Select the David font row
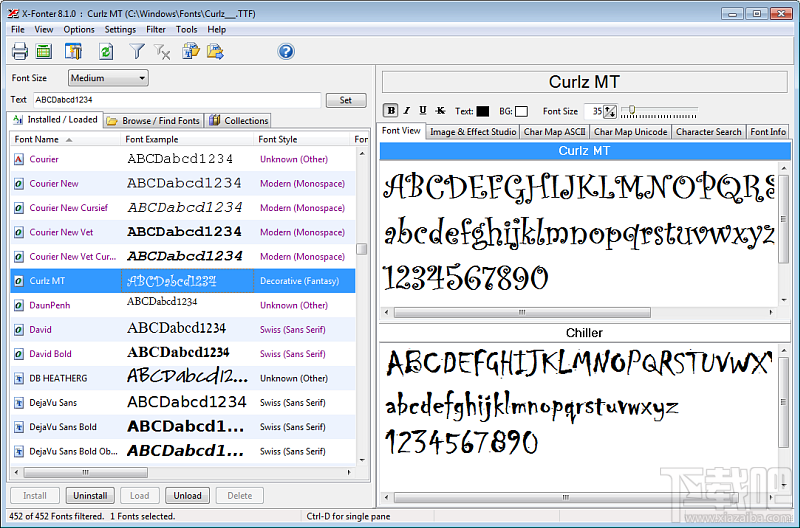 click(x=183, y=330)
